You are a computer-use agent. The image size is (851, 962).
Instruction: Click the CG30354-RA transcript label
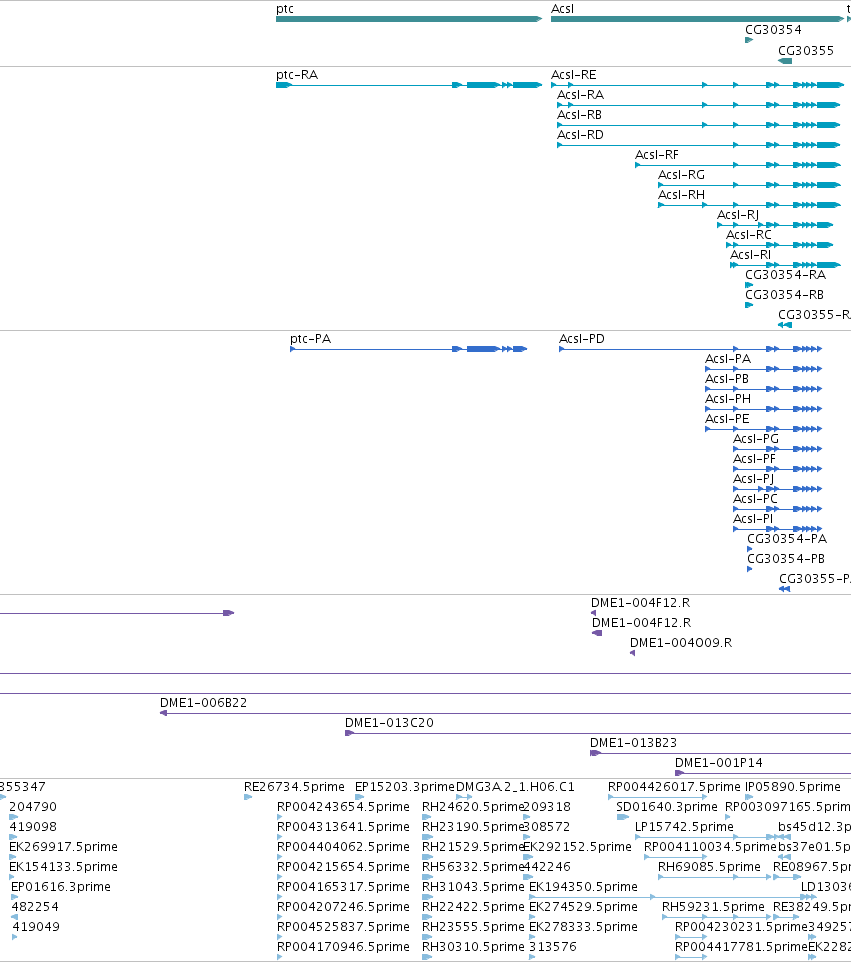785,274
